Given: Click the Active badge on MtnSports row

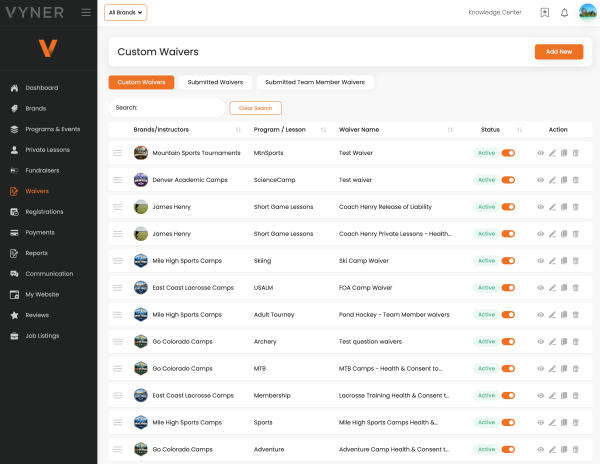Looking at the screenshot, I should click(x=486, y=153).
